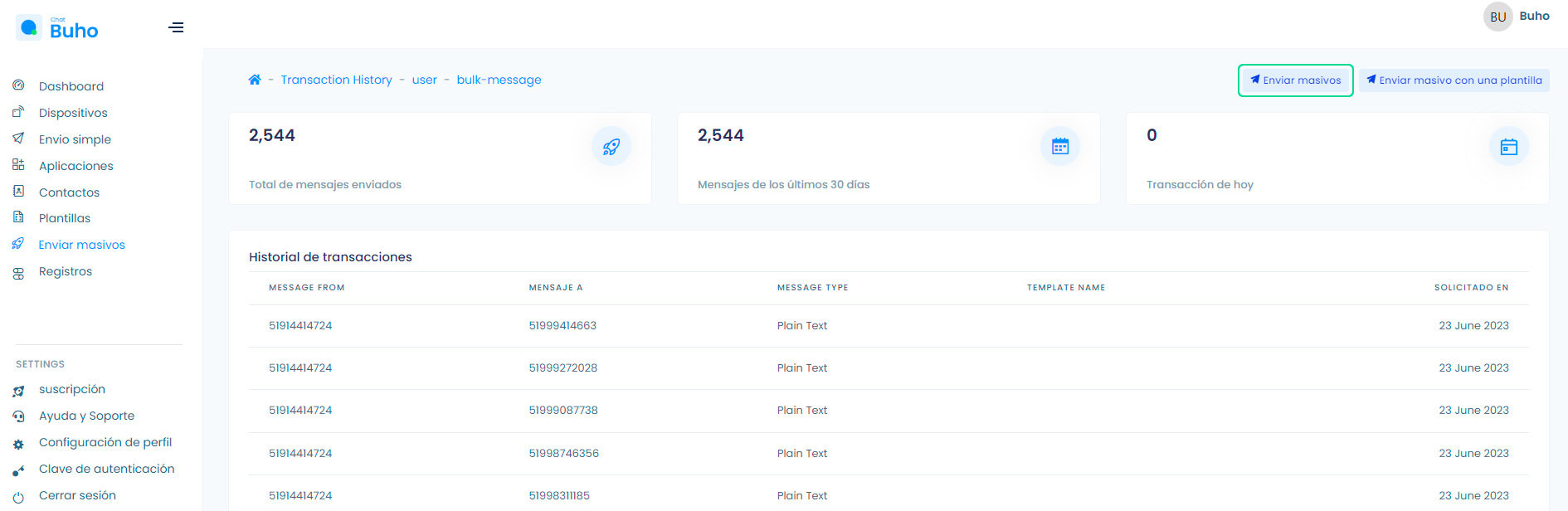The width and height of the screenshot is (1568, 511).
Task: Click the Buho logo
Action: (x=58, y=29)
